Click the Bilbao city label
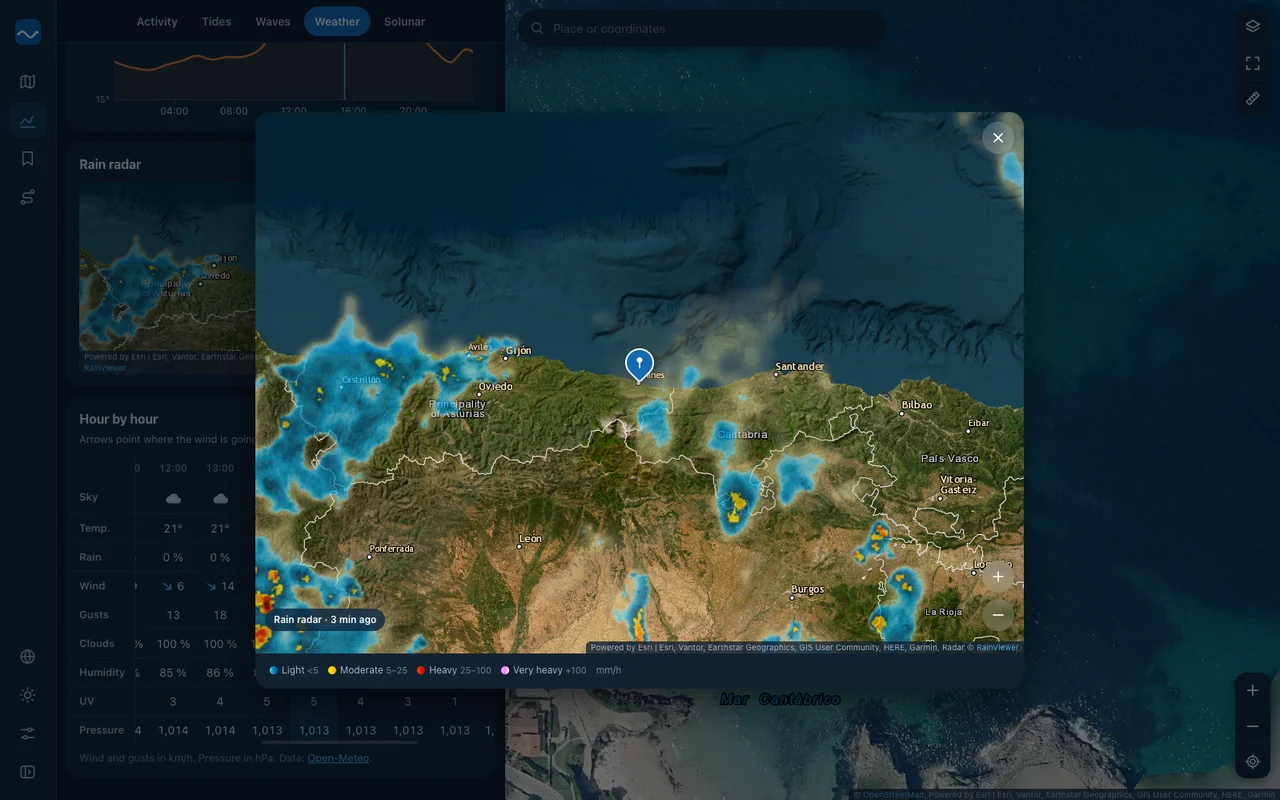Image resolution: width=1280 pixels, height=800 pixels. 917,405
